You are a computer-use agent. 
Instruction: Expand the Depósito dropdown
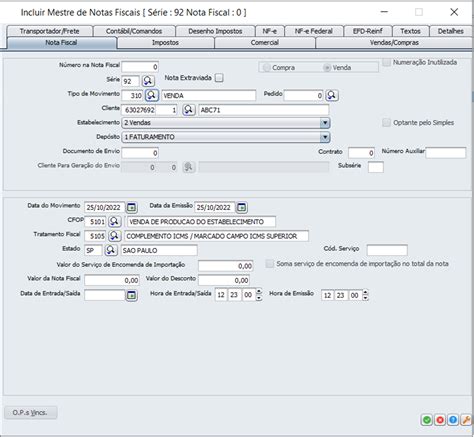click(325, 137)
